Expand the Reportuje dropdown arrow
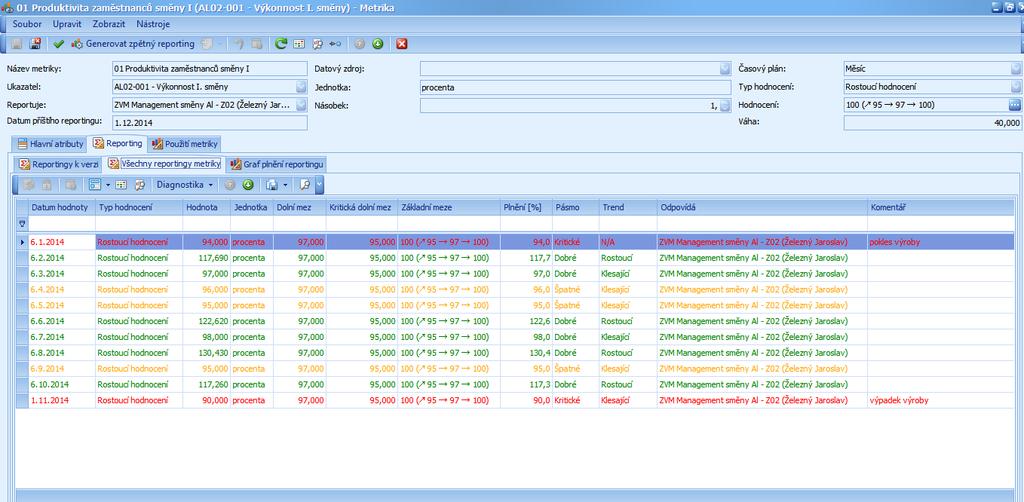Viewport: 1024px width, 502px height. (300, 105)
